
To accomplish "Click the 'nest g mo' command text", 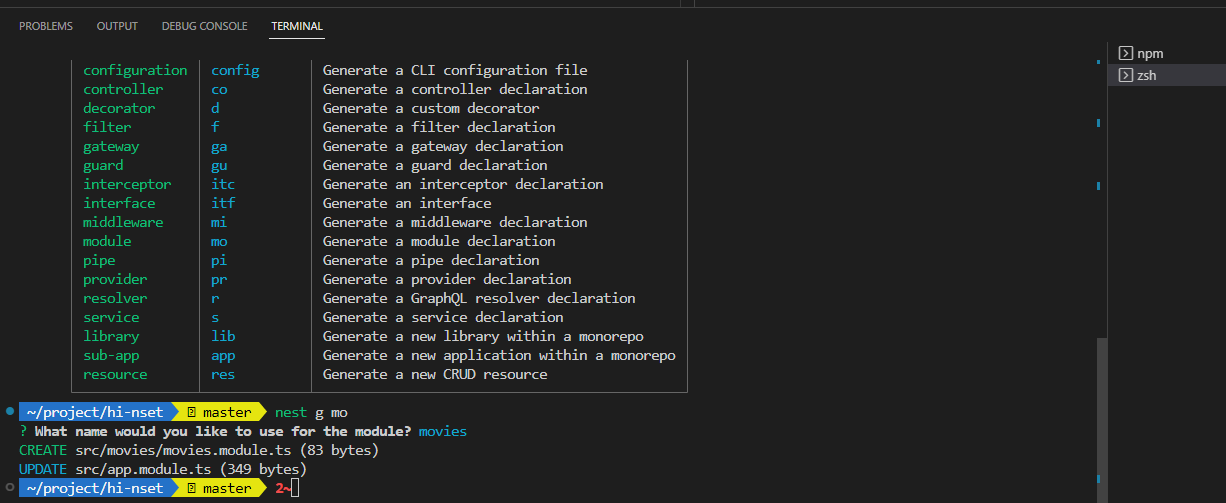I will (311, 412).
